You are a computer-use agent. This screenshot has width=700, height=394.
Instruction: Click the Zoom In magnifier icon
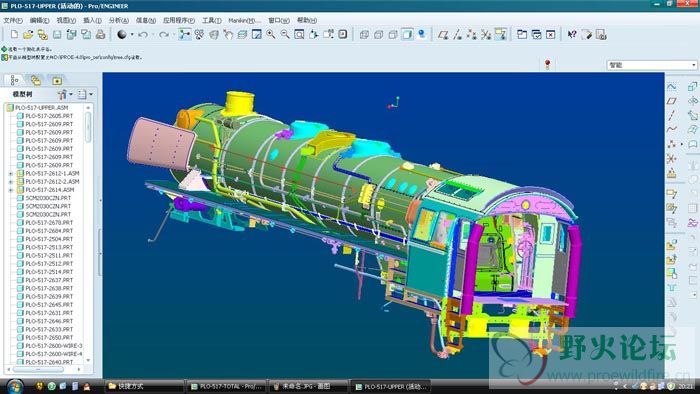(271, 34)
